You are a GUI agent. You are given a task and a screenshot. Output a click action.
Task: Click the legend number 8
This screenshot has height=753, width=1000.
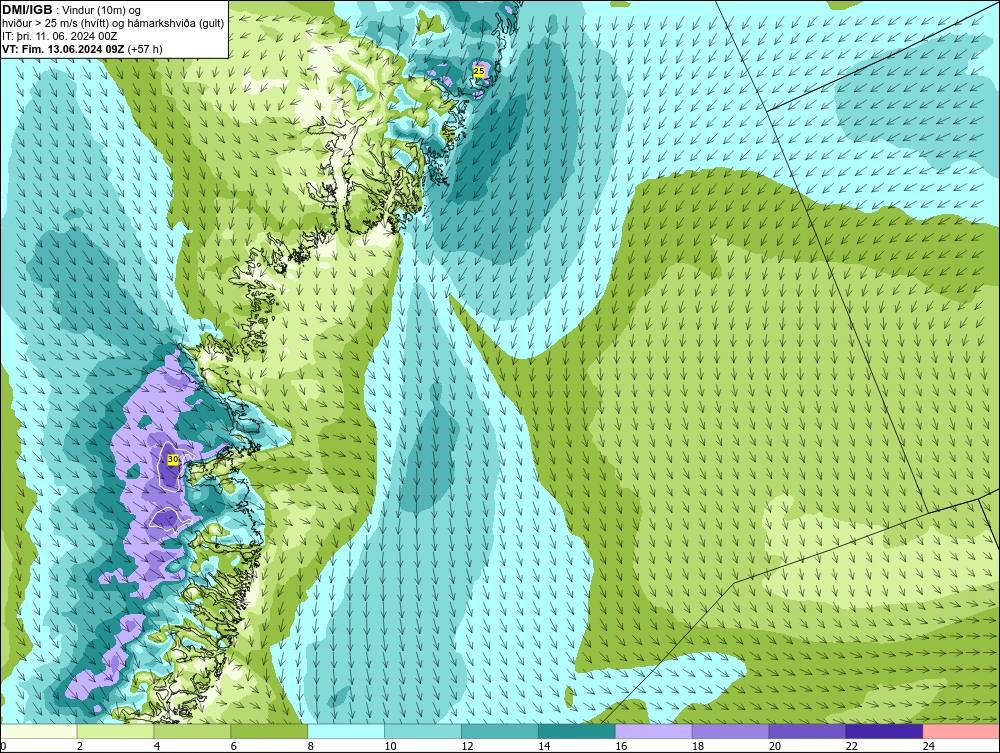click(x=310, y=746)
